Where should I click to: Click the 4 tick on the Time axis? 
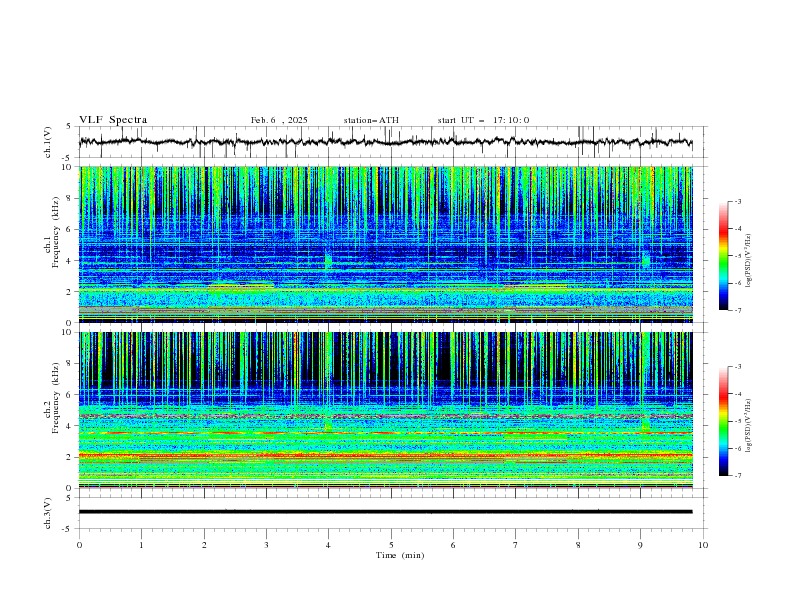[328, 545]
